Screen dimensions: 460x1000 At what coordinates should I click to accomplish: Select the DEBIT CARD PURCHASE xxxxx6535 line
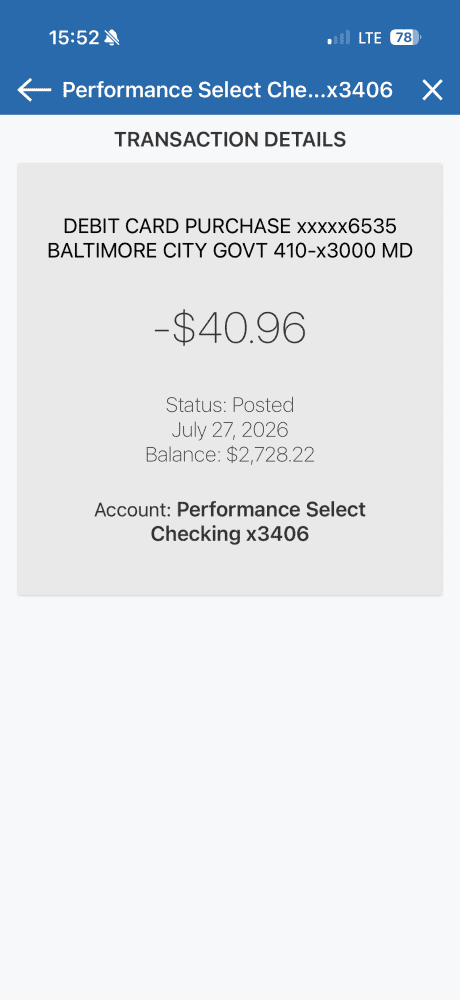click(230, 226)
